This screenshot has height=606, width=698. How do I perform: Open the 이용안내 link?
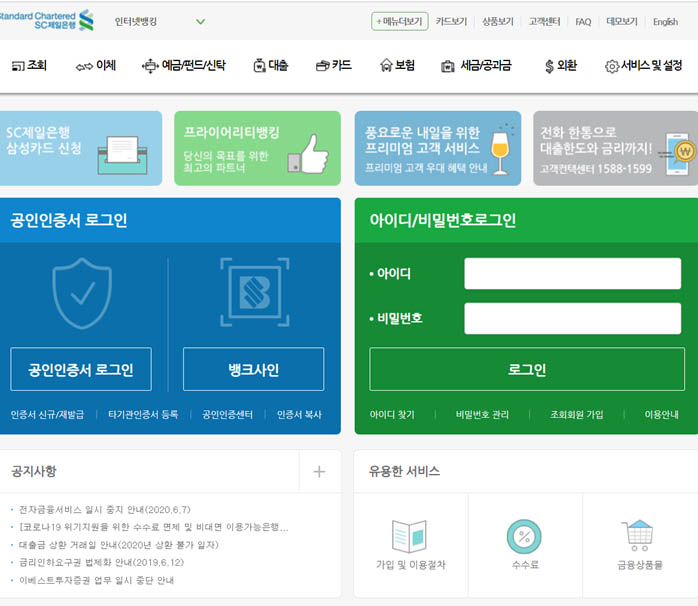[x=661, y=415]
